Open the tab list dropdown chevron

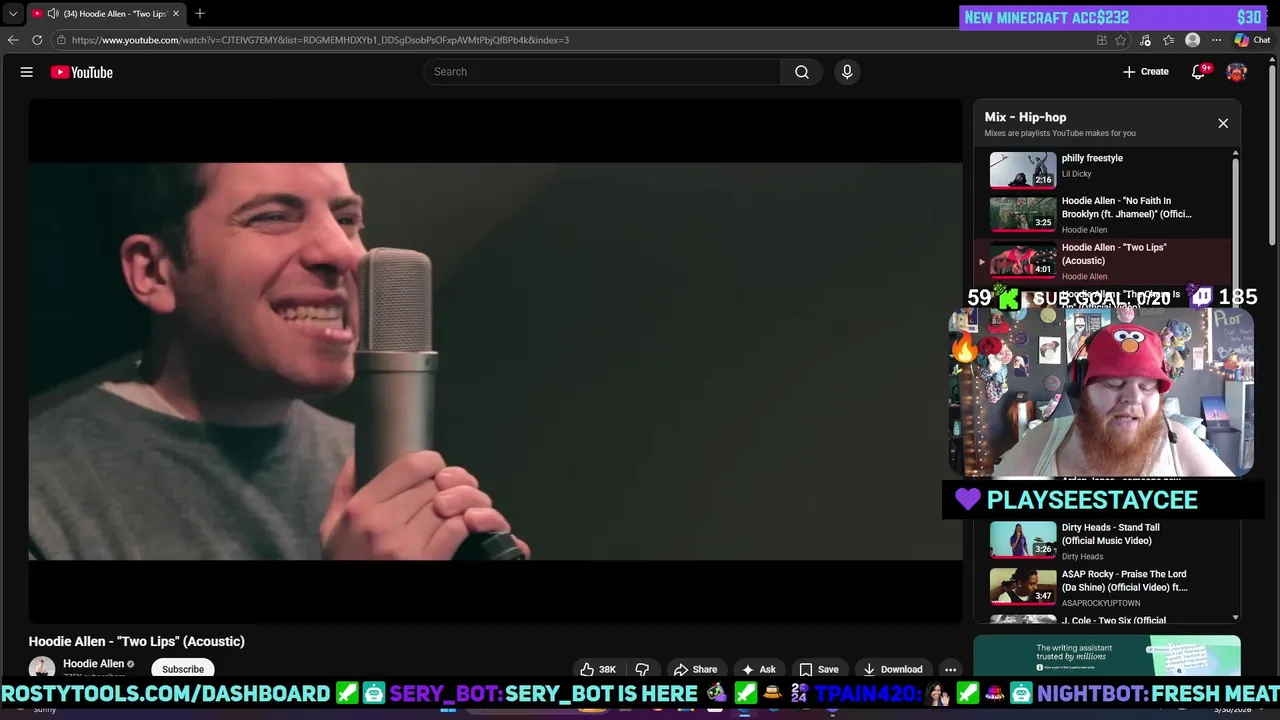pos(13,14)
